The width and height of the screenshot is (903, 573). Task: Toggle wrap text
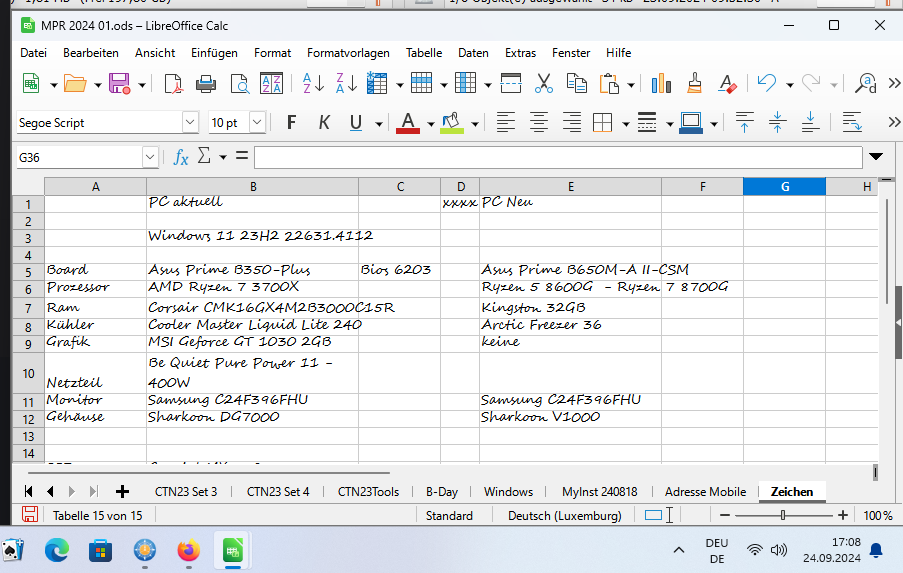[852, 123]
